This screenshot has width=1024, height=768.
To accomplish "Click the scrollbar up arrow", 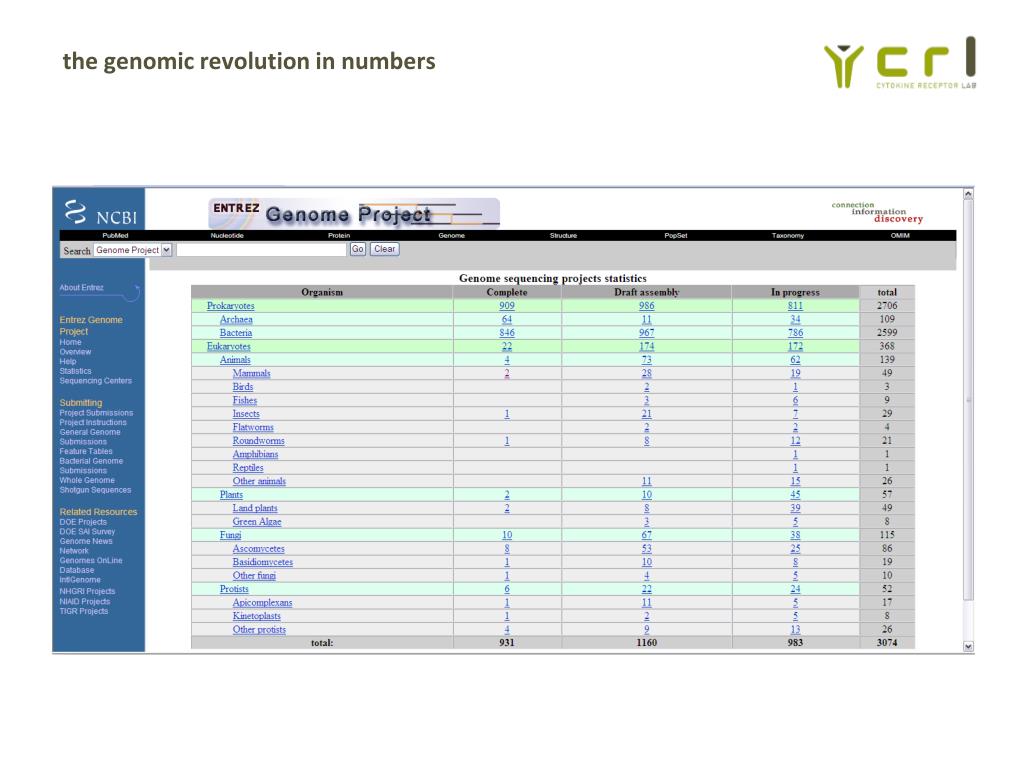I will click(x=968, y=194).
